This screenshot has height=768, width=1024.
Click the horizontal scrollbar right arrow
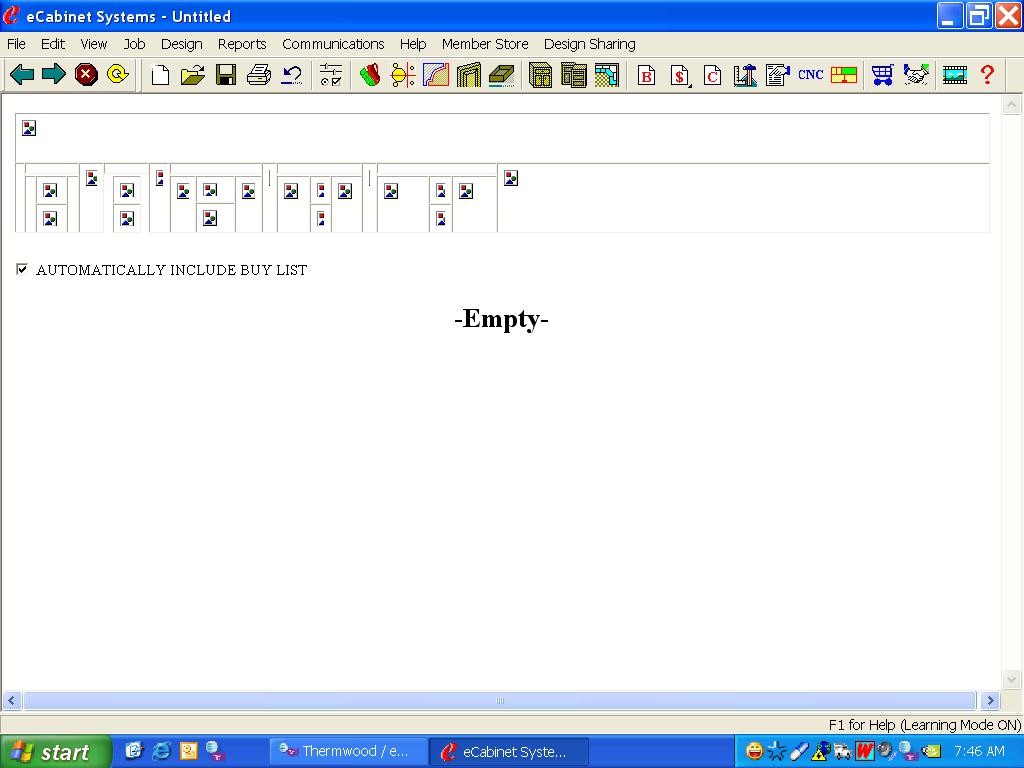(990, 701)
